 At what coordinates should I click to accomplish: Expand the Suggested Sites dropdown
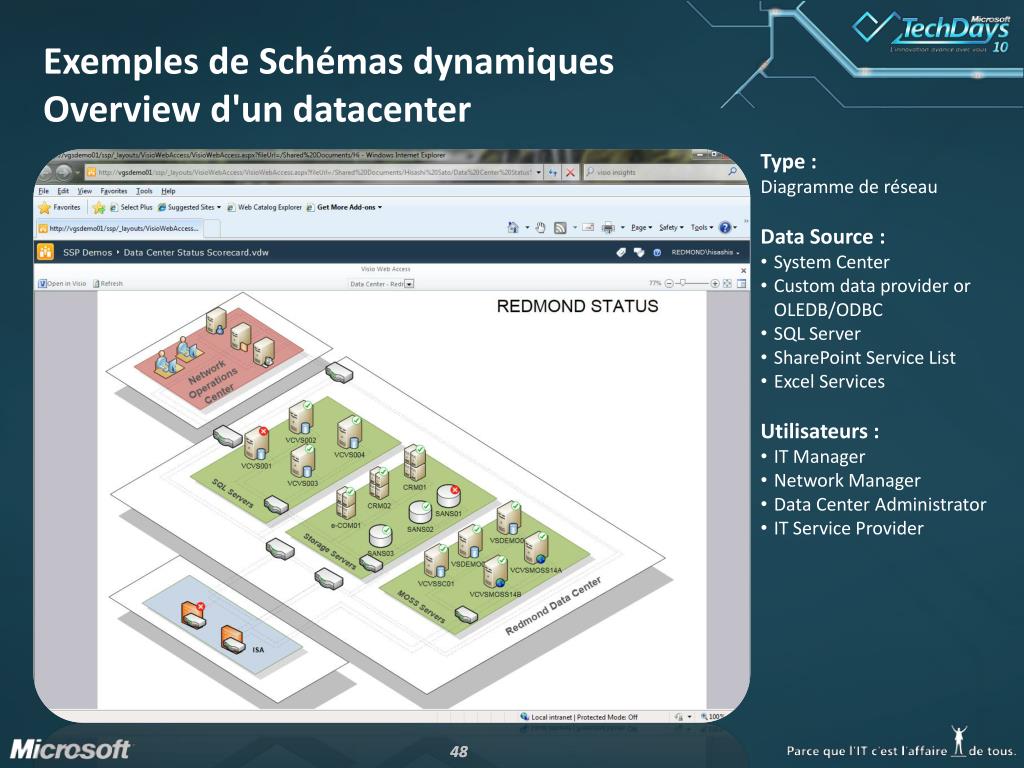pyautogui.click(x=189, y=208)
